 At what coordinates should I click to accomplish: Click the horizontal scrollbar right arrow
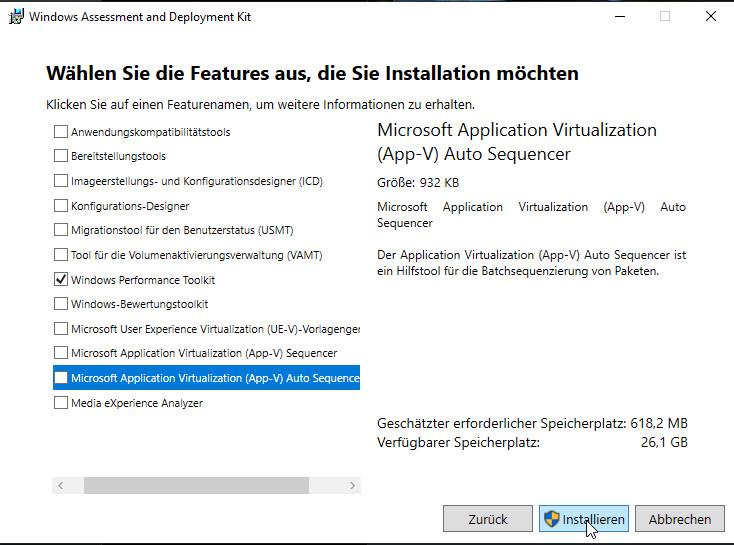(x=351, y=485)
